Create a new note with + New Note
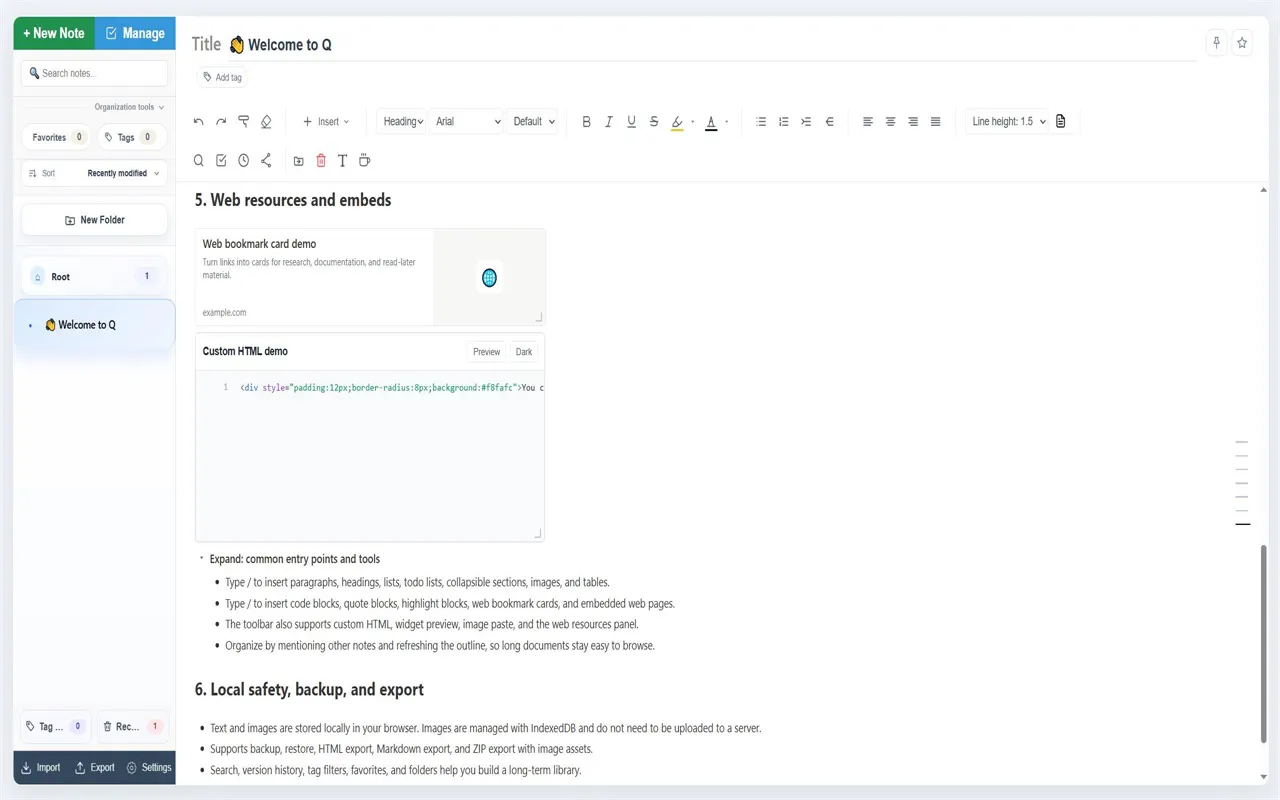1280x800 pixels. click(x=54, y=33)
